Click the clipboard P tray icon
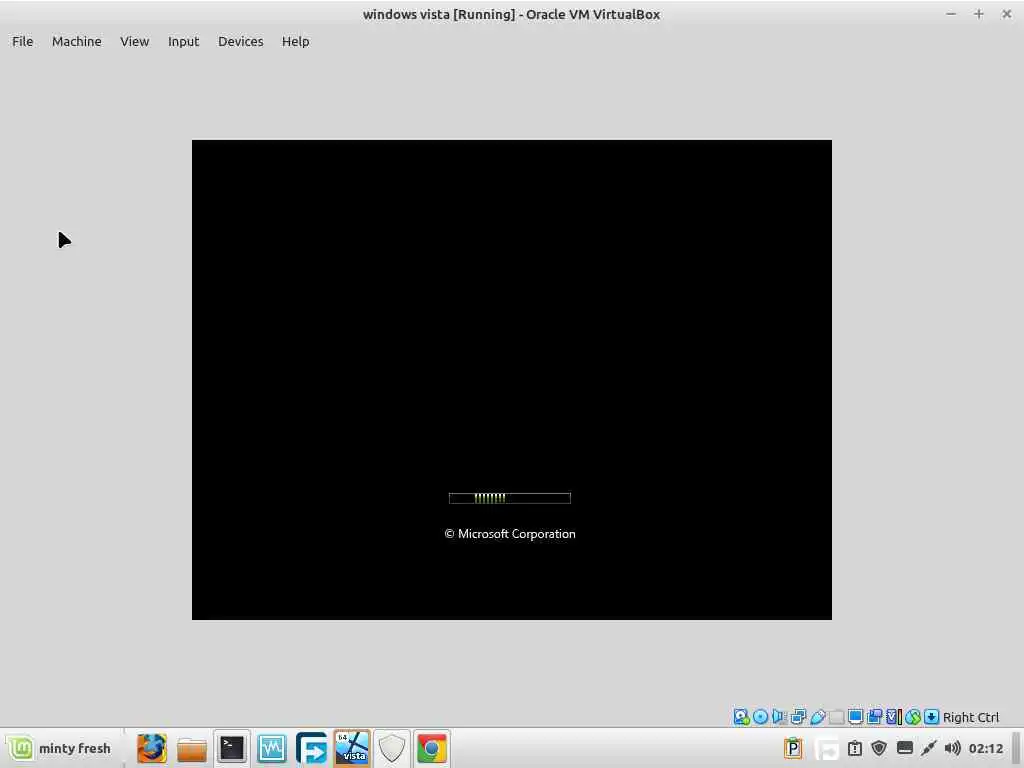 coord(793,748)
